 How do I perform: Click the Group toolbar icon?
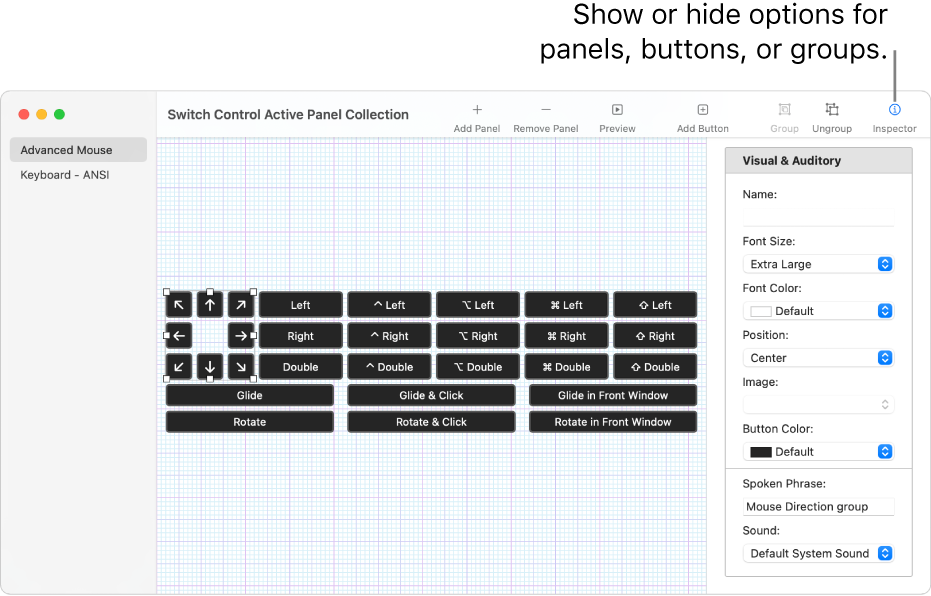tap(784, 110)
